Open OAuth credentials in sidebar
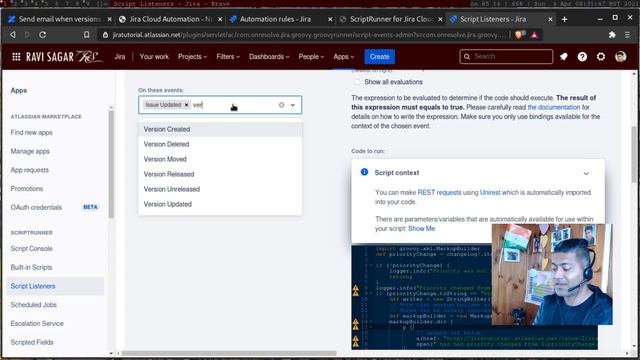The image size is (640, 360). (36, 207)
